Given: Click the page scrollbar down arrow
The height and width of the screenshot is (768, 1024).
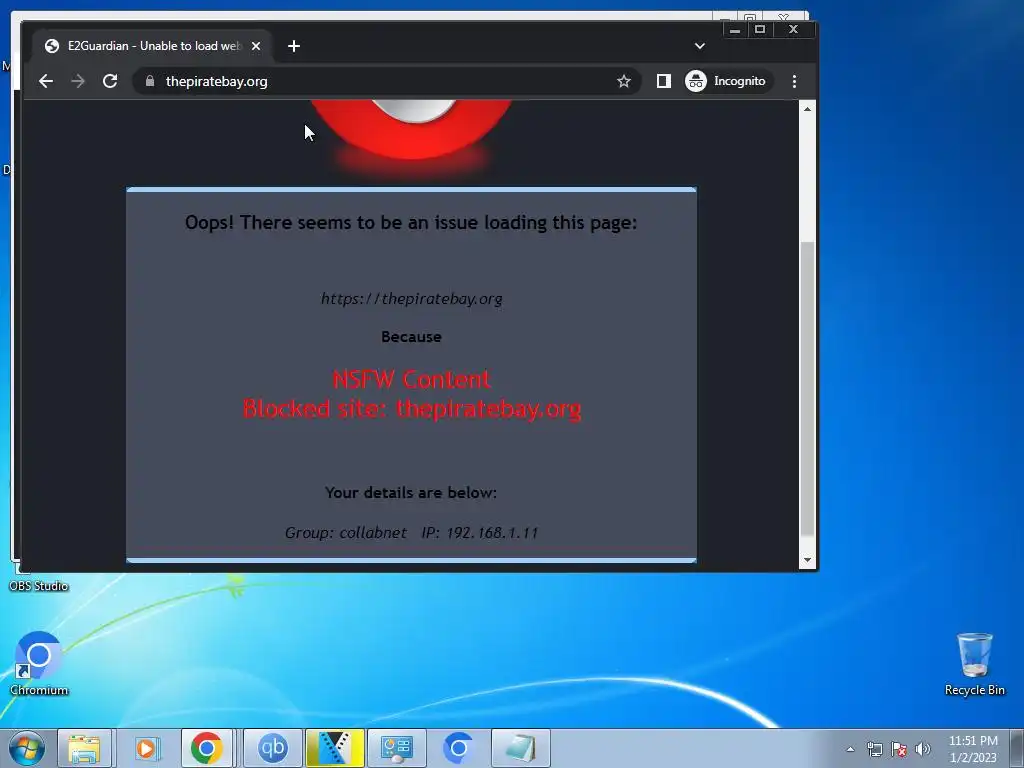Looking at the screenshot, I should tap(807, 560).
